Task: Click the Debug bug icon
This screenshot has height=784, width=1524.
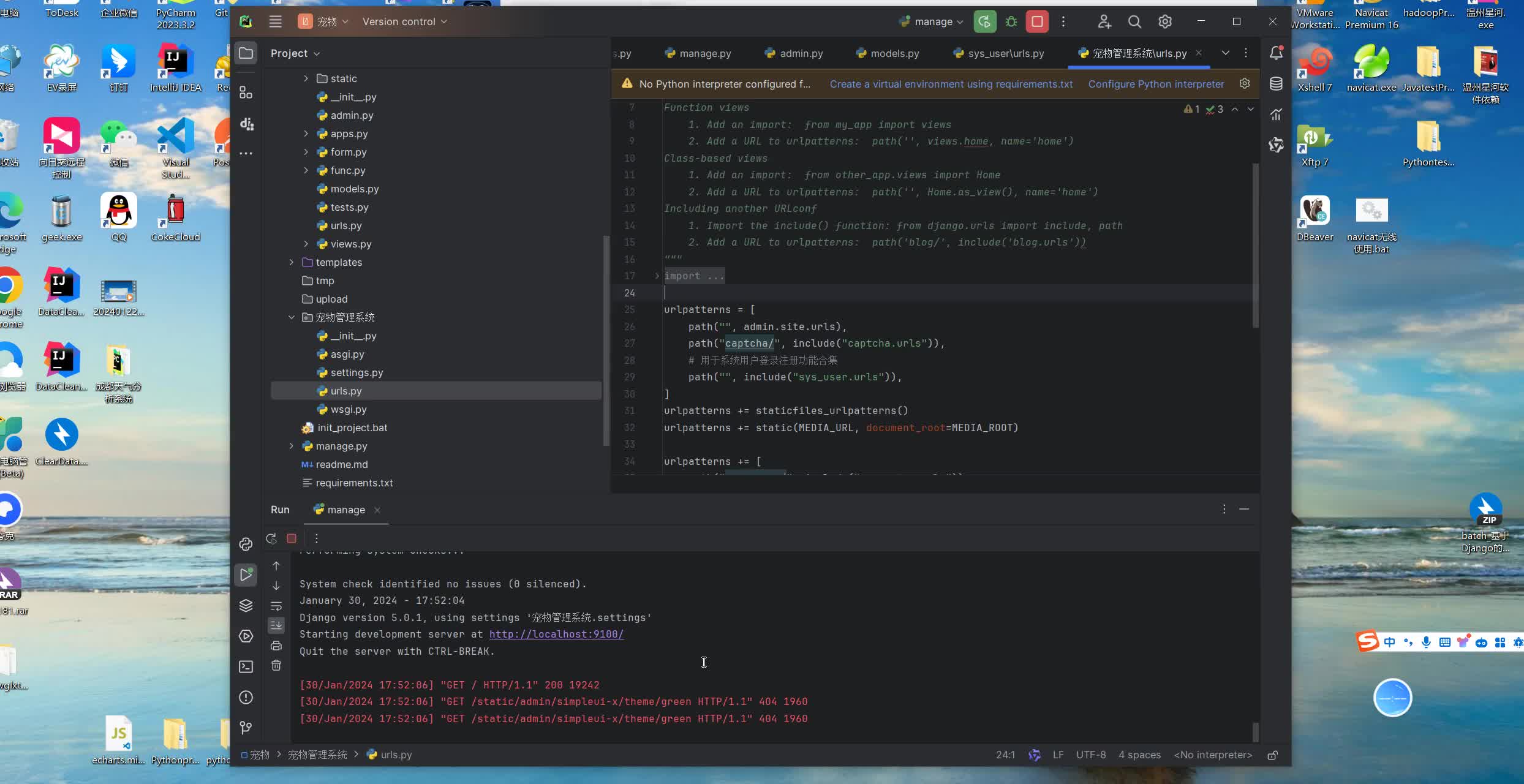Action: (x=1011, y=21)
